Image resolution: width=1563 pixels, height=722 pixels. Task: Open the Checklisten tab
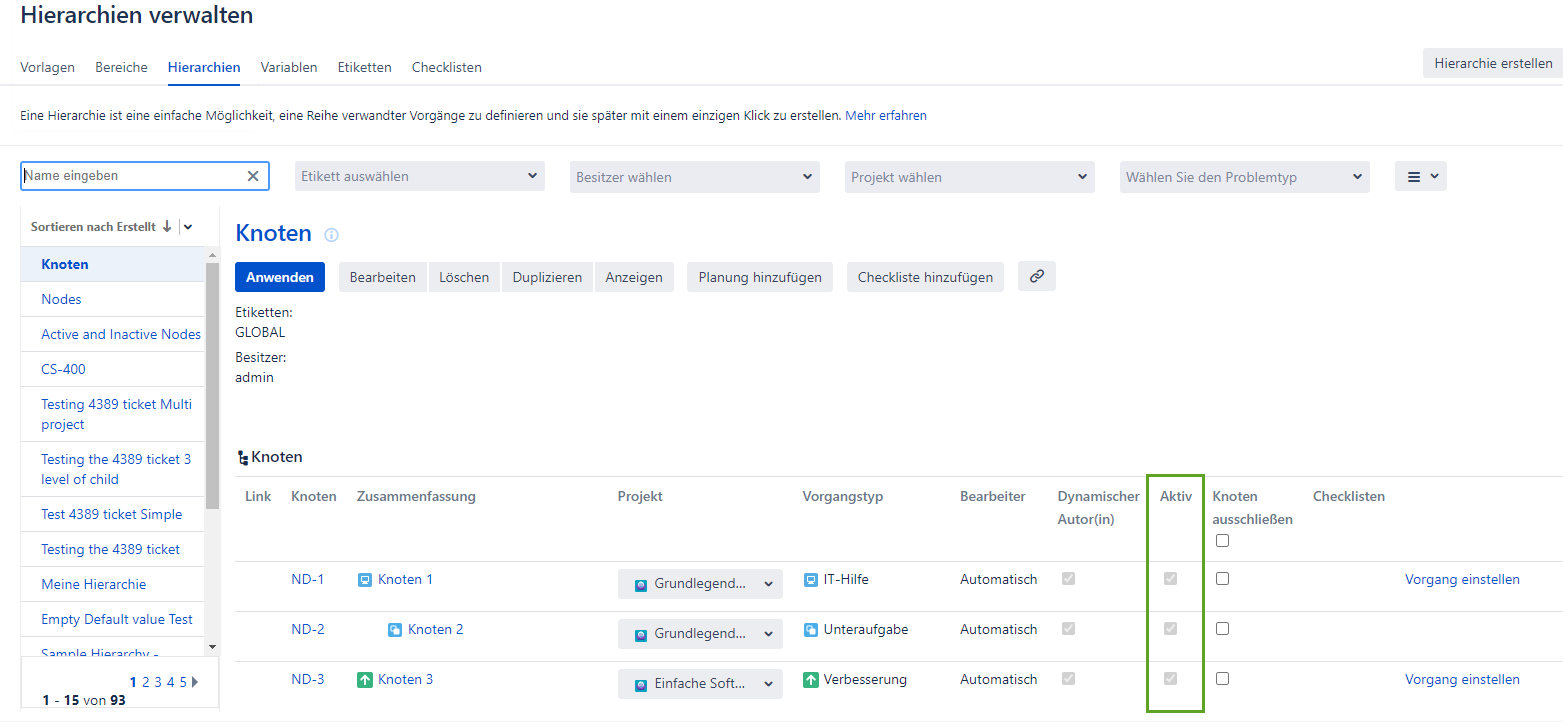click(446, 67)
